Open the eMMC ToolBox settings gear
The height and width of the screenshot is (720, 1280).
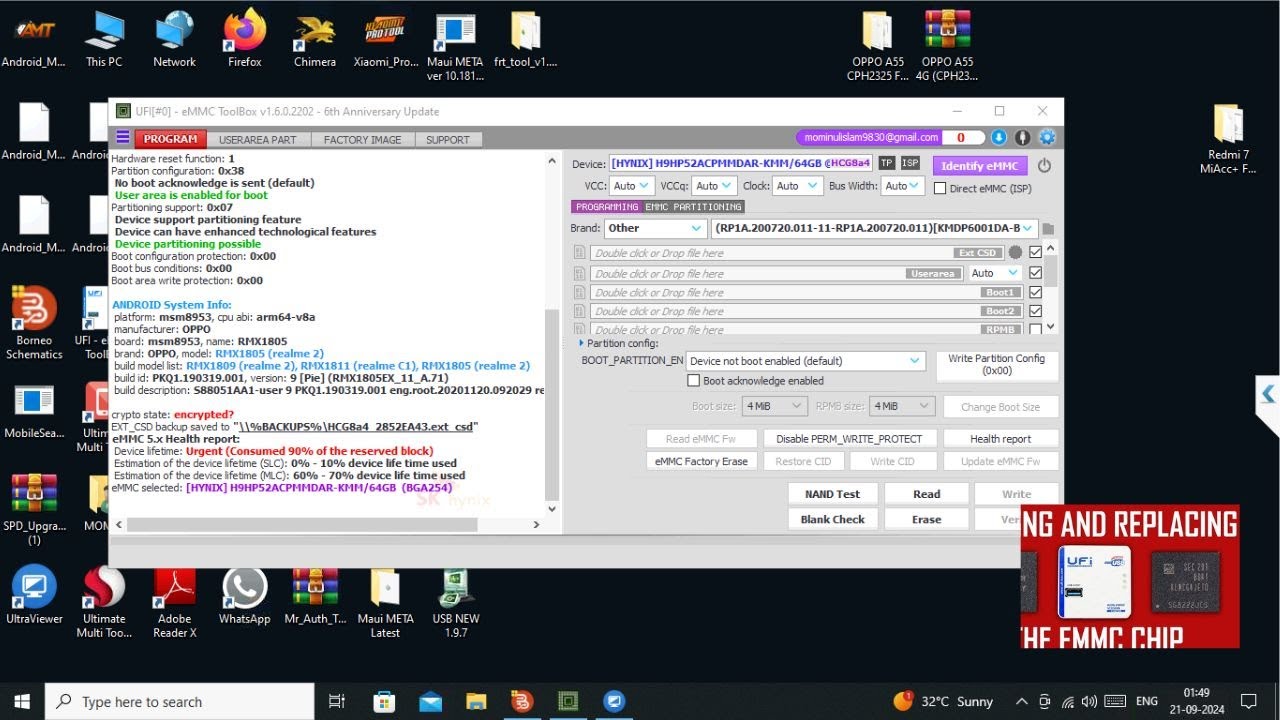tap(1047, 138)
